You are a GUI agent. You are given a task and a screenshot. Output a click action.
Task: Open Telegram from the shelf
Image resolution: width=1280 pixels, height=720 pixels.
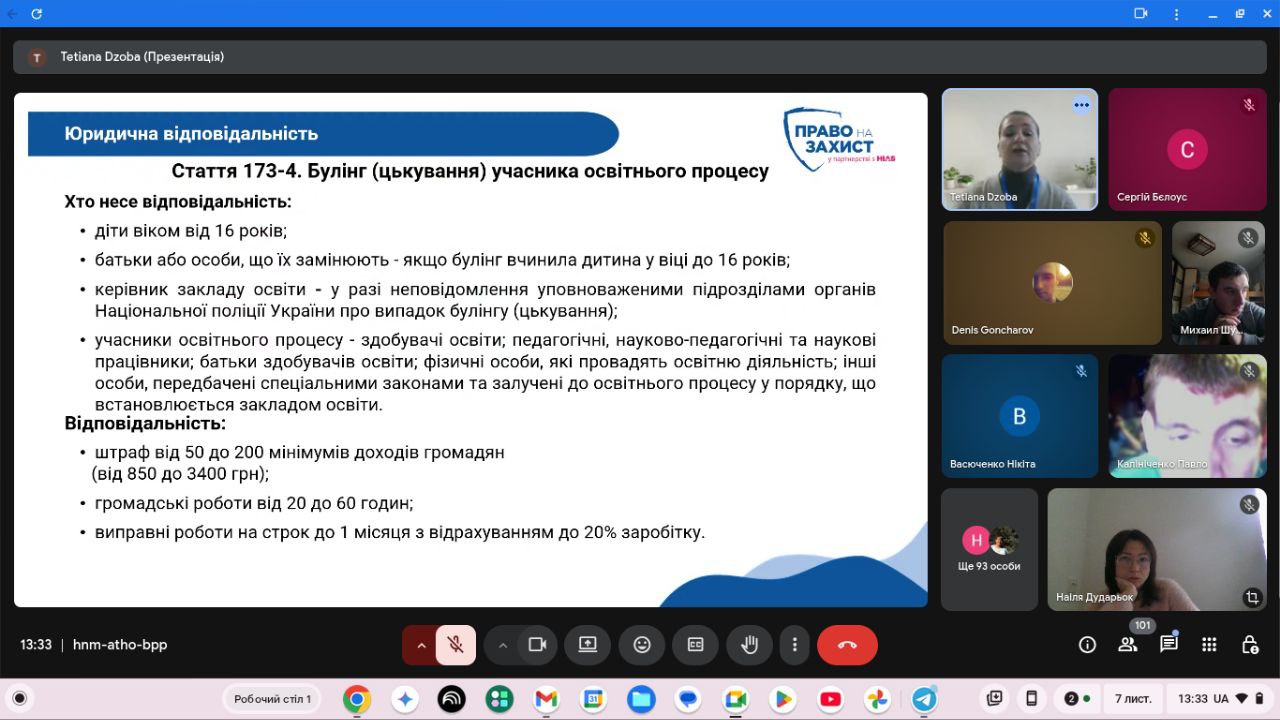(924, 699)
